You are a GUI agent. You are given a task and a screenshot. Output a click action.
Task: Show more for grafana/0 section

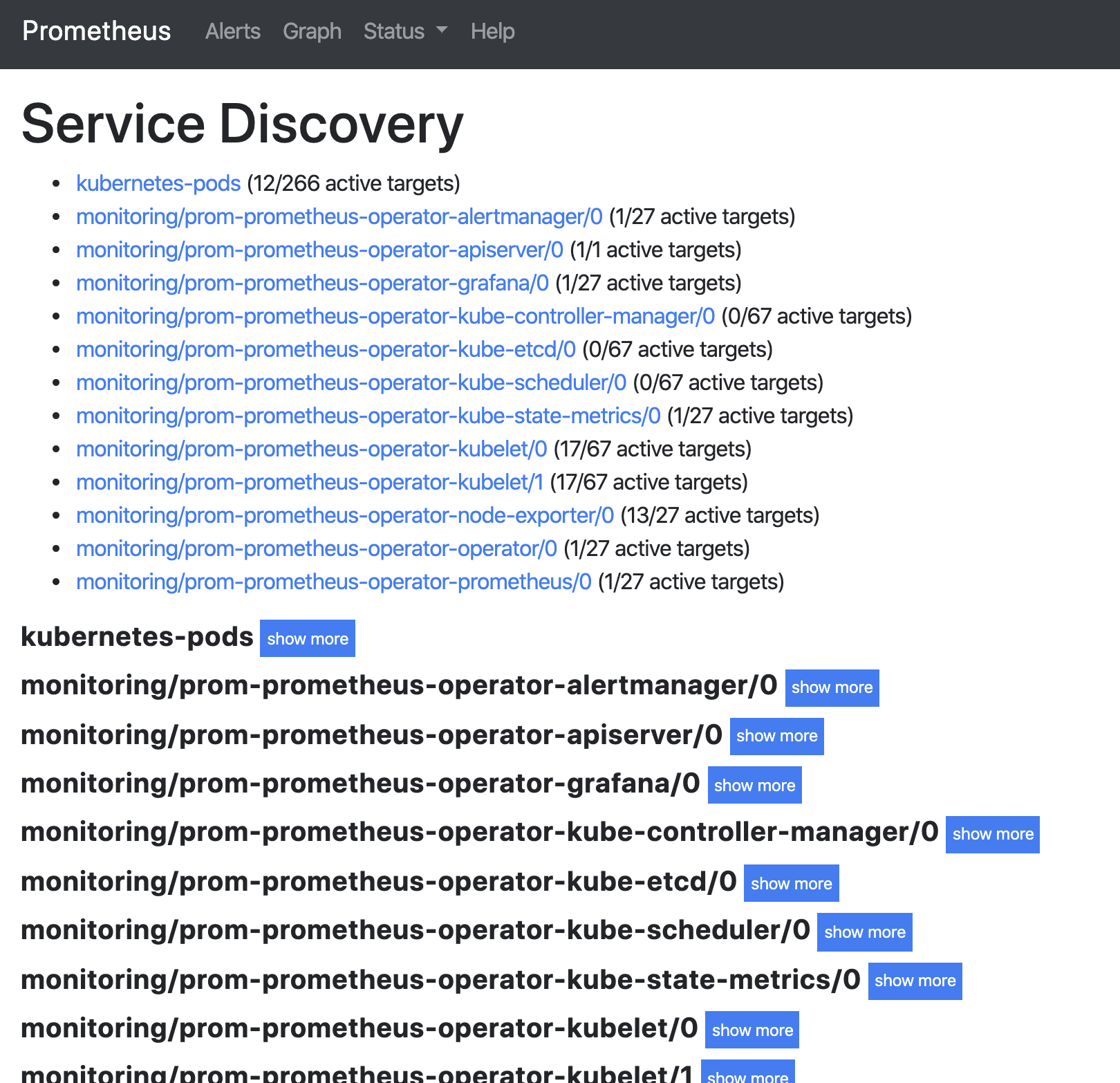click(755, 785)
